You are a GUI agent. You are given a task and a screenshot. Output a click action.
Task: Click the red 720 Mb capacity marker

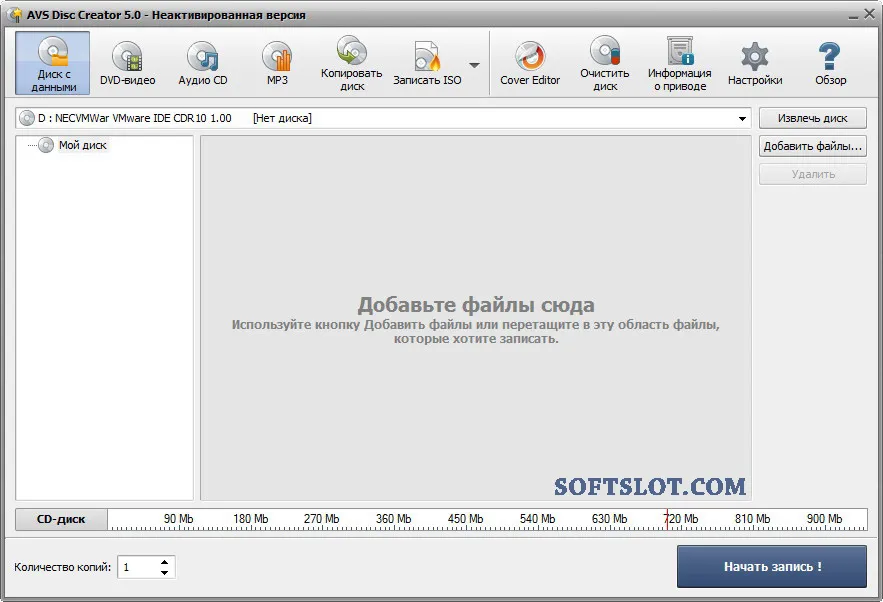(667, 519)
